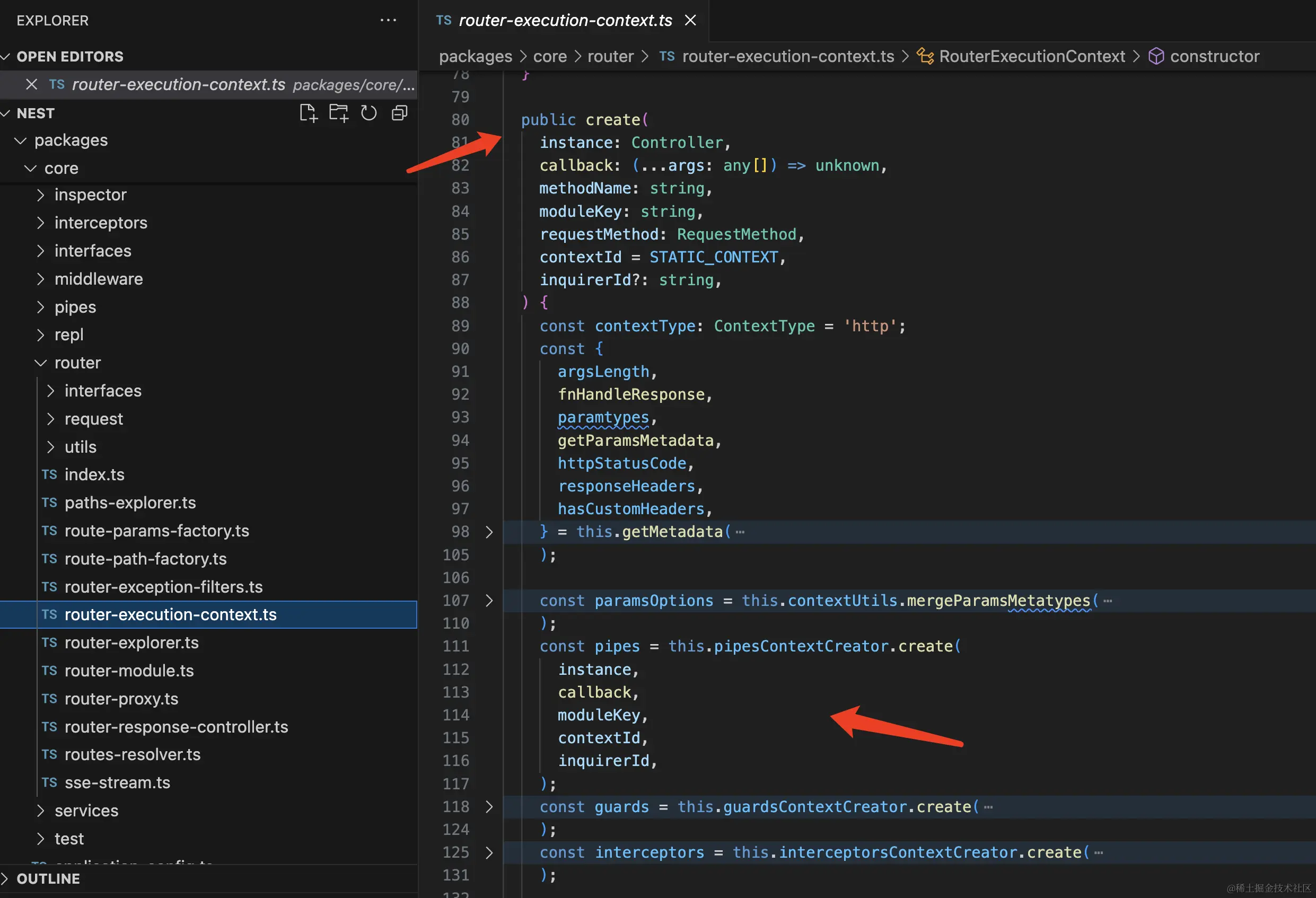Expand the middleware folder

pos(40,279)
